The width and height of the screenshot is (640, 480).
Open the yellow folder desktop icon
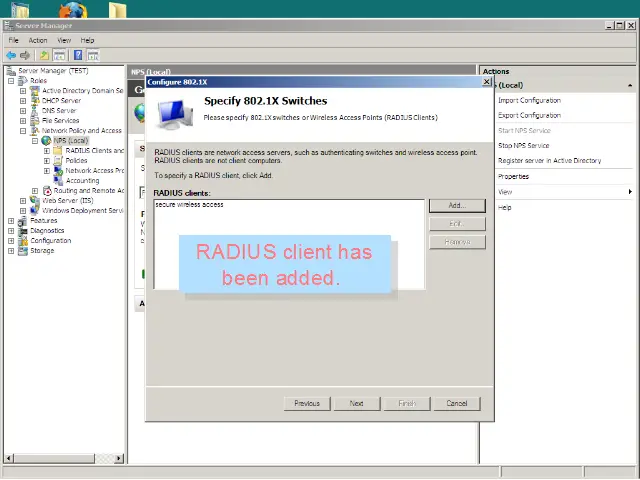pos(118,9)
